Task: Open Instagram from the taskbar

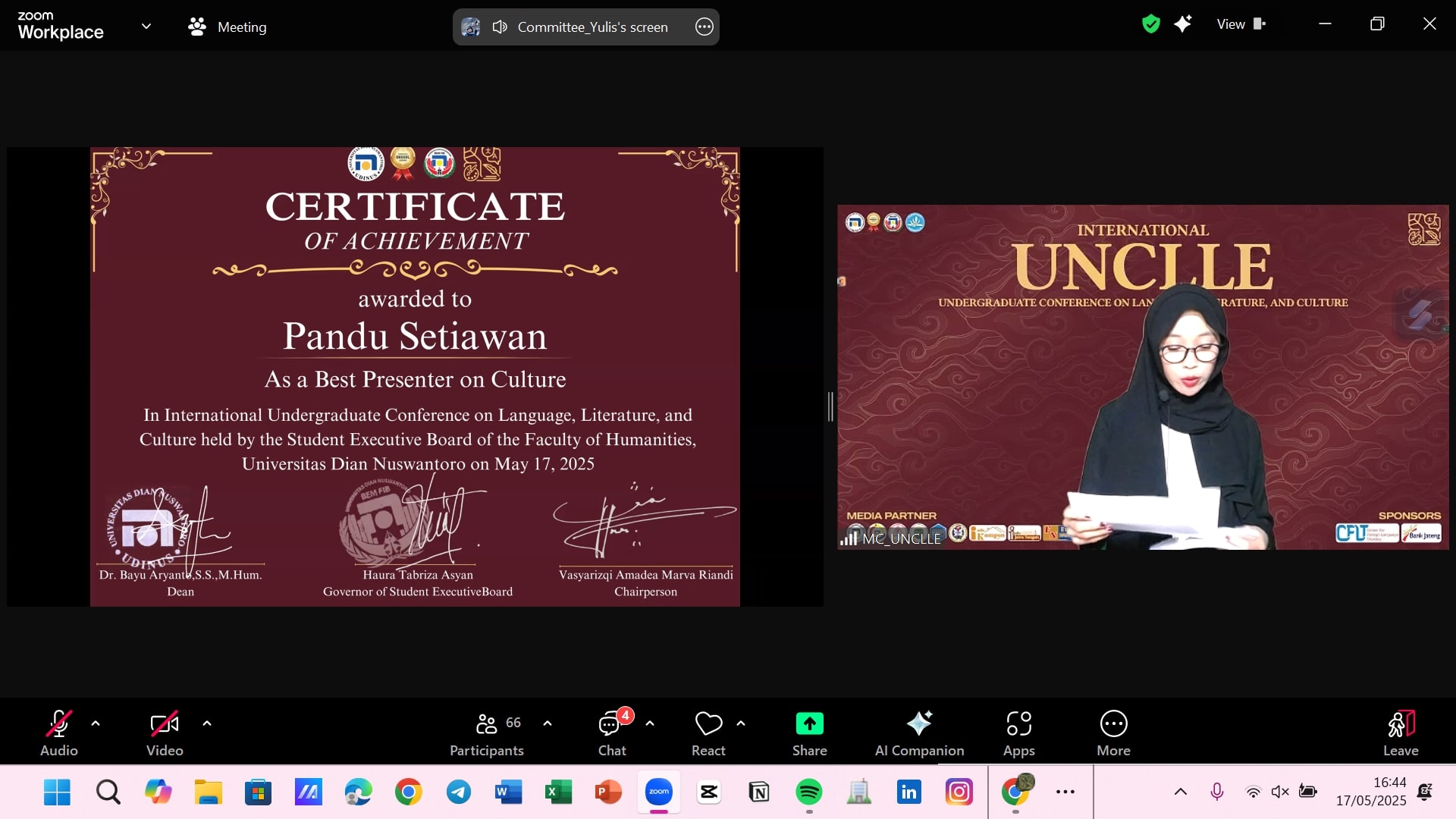Action: click(959, 792)
